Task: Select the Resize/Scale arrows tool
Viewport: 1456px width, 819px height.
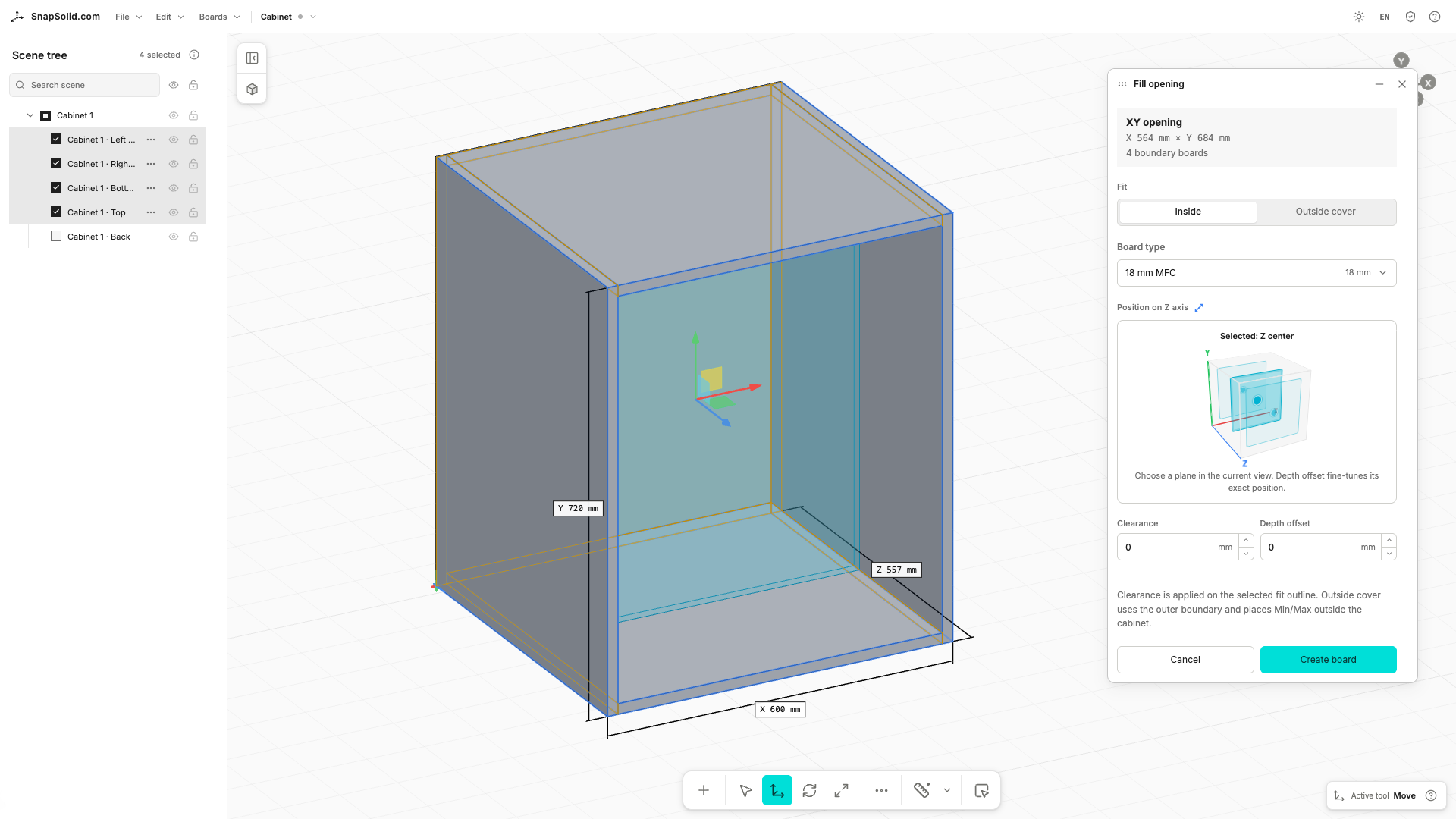Action: [841, 790]
